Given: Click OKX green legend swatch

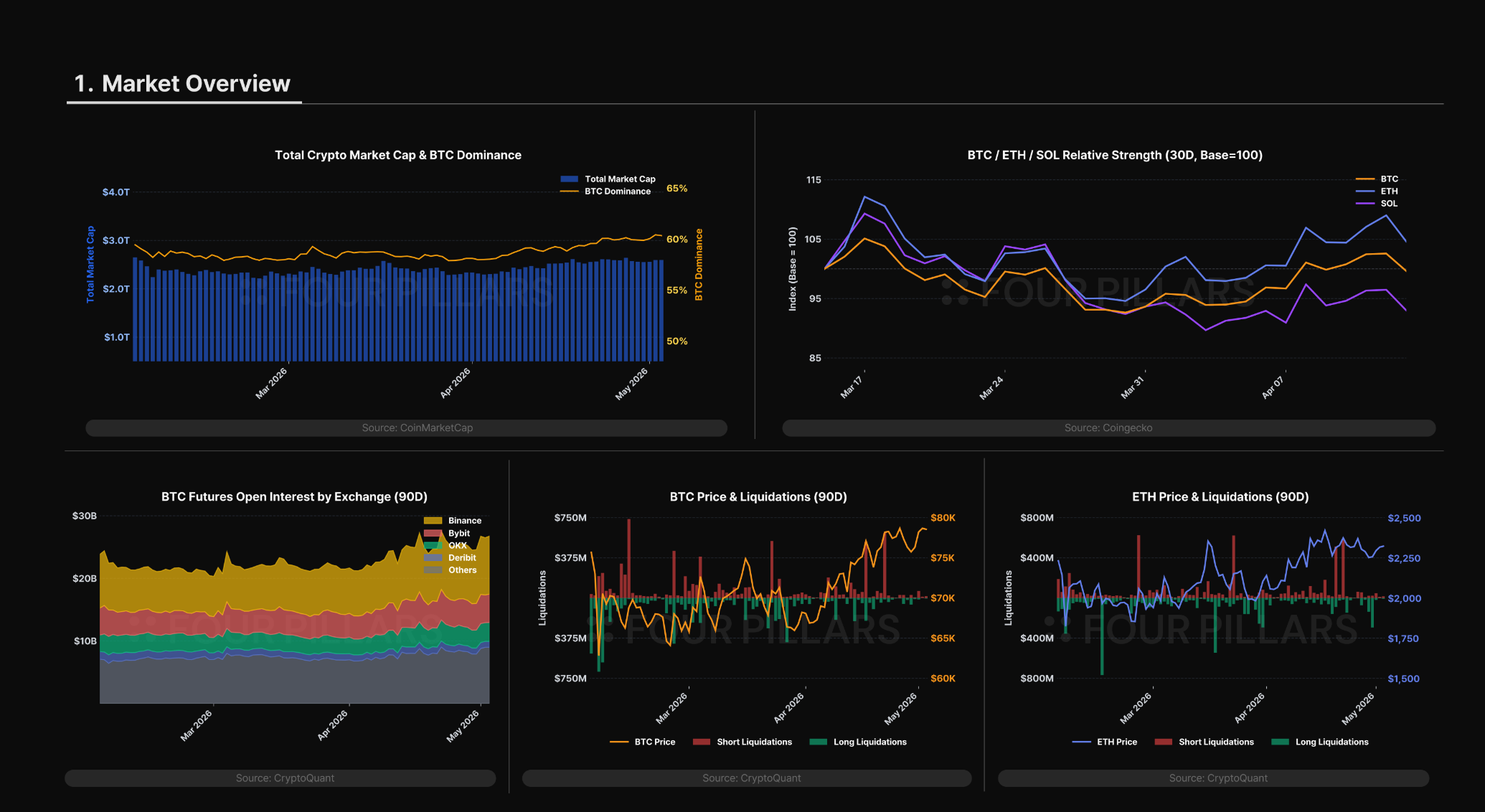Looking at the screenshot, I should 433,545.
